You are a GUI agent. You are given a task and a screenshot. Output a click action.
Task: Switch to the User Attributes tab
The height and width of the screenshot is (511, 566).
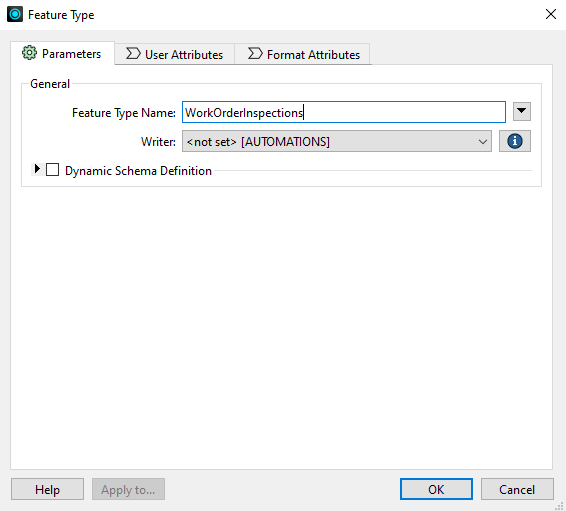coord(175,54)
